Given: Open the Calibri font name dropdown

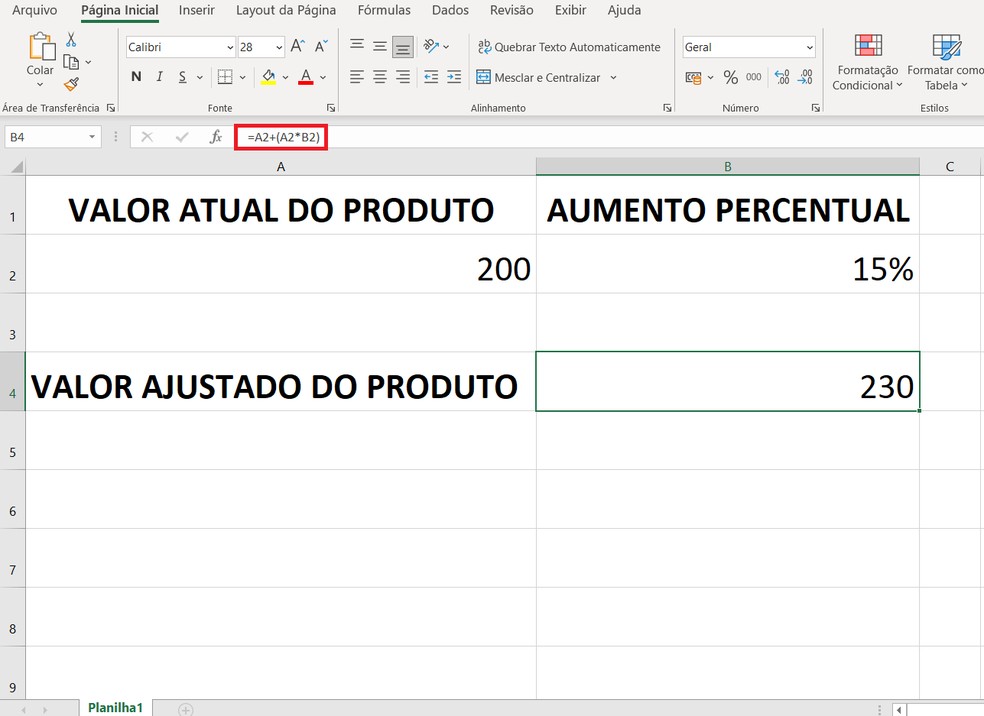Looking at the screenshot, I should pyautogui.click(x=230, y=47).
